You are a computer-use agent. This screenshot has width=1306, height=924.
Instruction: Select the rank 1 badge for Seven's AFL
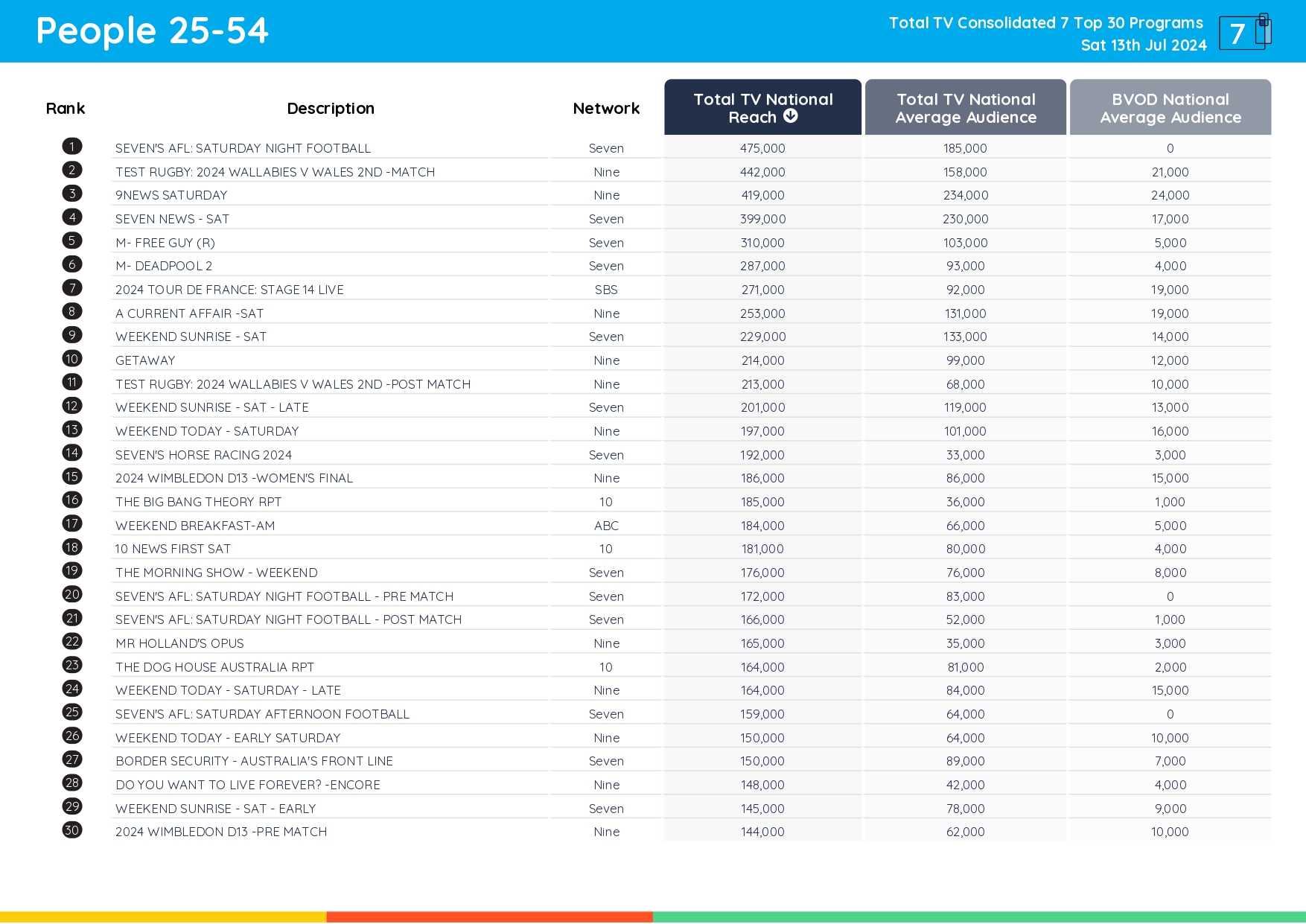coord(71,146)
